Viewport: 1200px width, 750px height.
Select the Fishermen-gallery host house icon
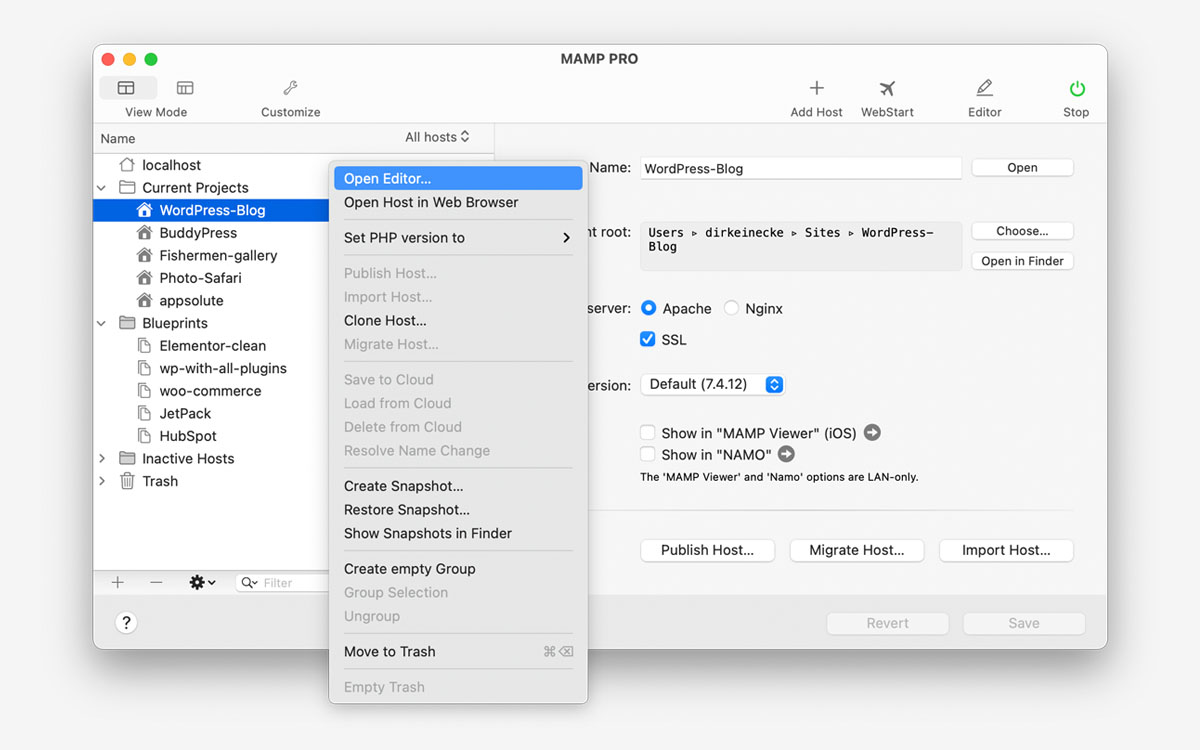click(x=144, y=255)
